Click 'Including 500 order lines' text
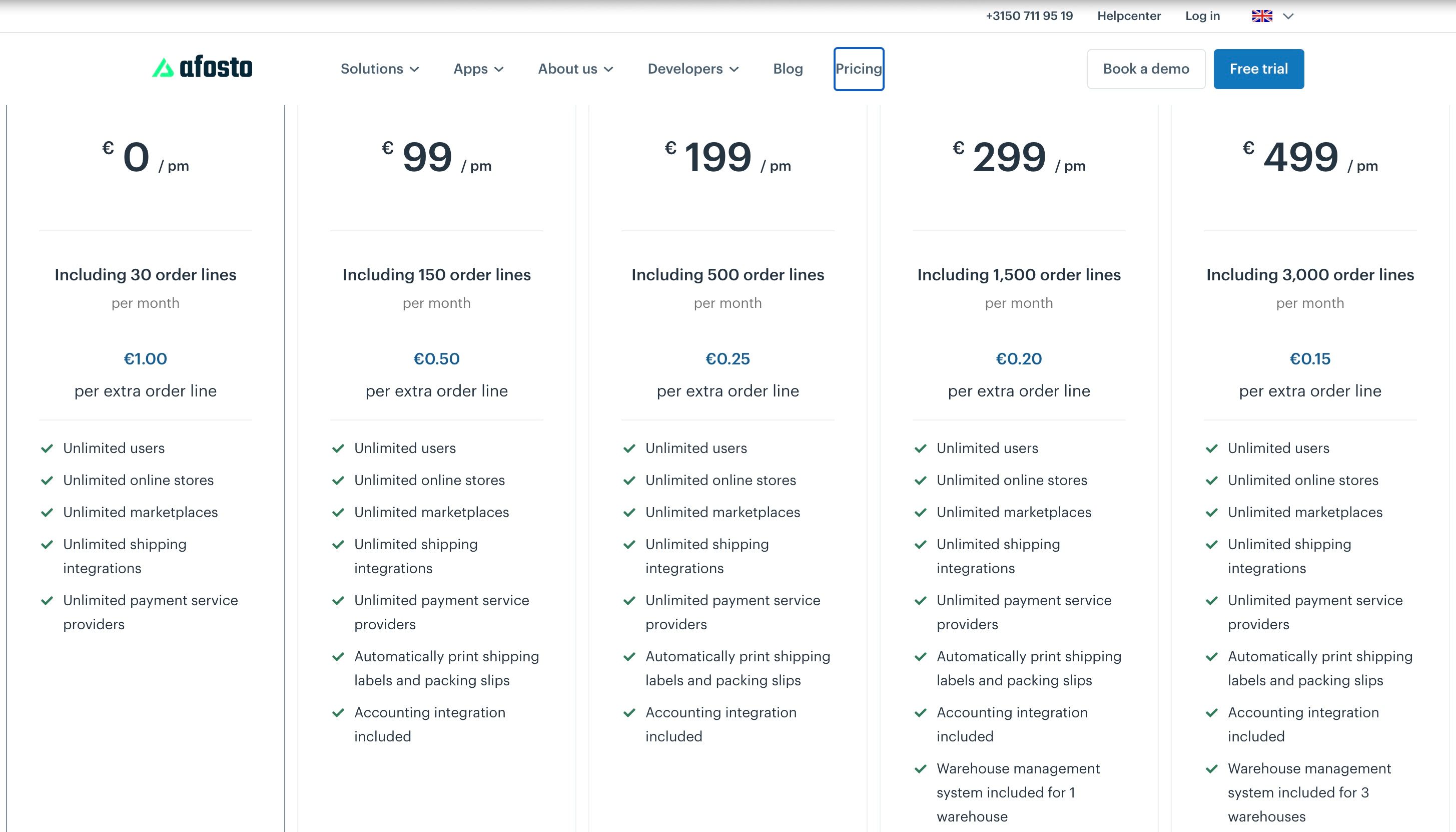This screenshot has height=832, width=1456. (x=728, y=275)
